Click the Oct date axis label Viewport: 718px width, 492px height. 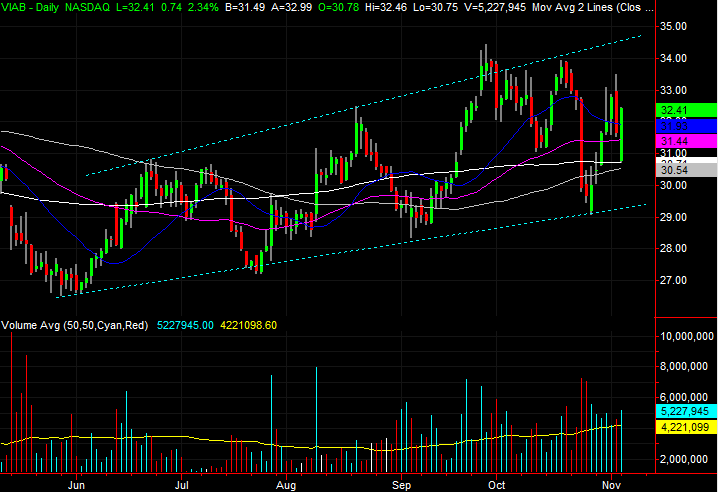coord(497,485)
